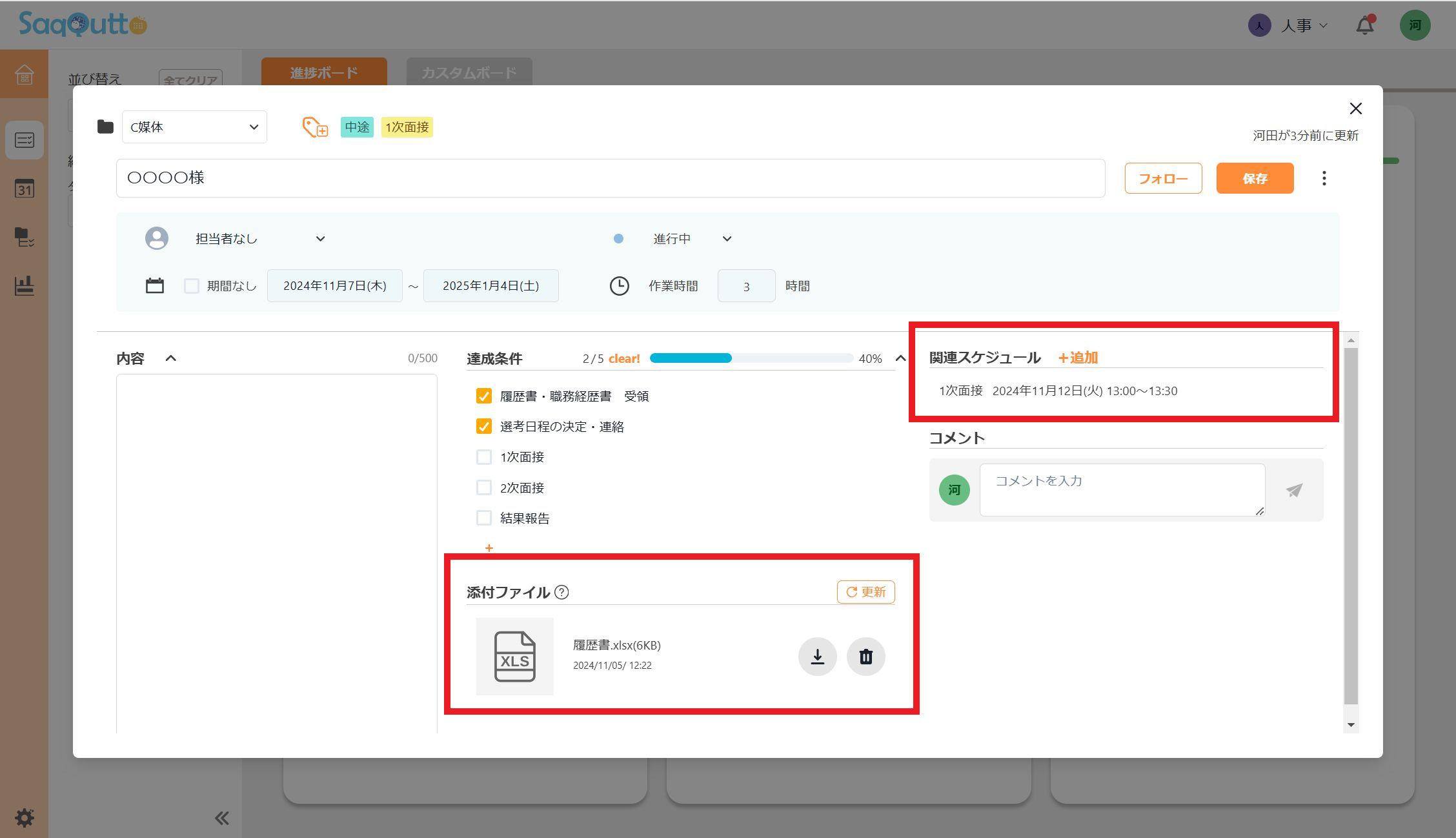Check the 1次面接 checkbox

484,456
